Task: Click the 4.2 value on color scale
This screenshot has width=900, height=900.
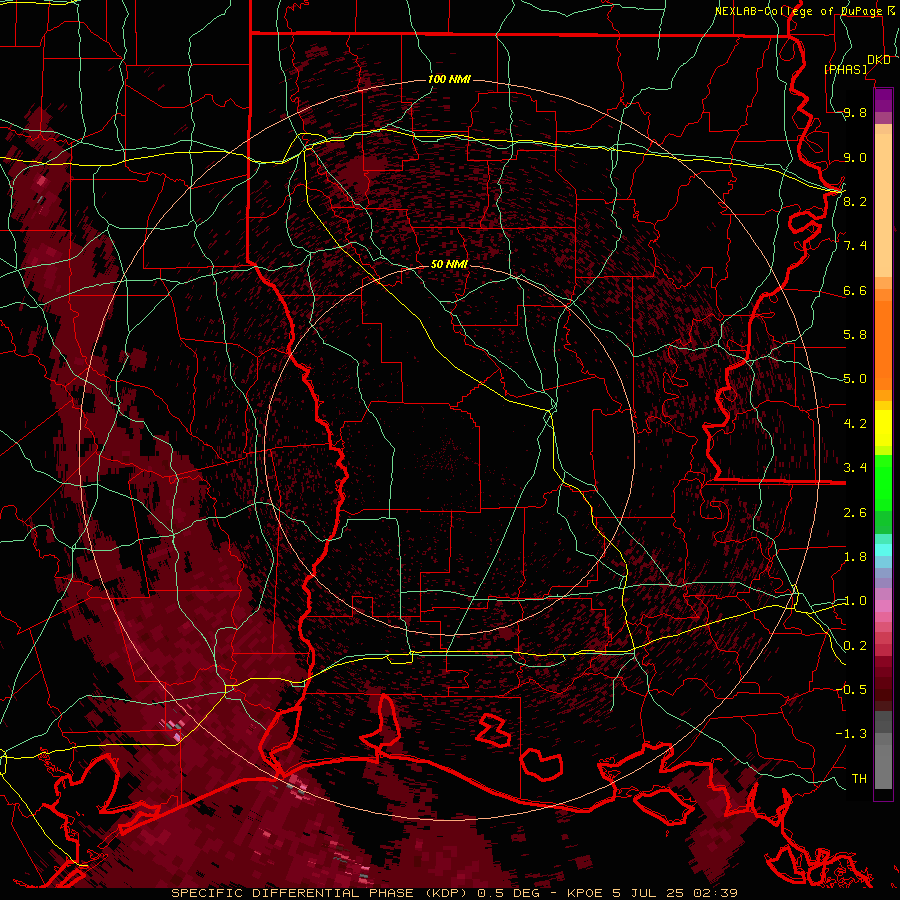Action: [855, 424]
